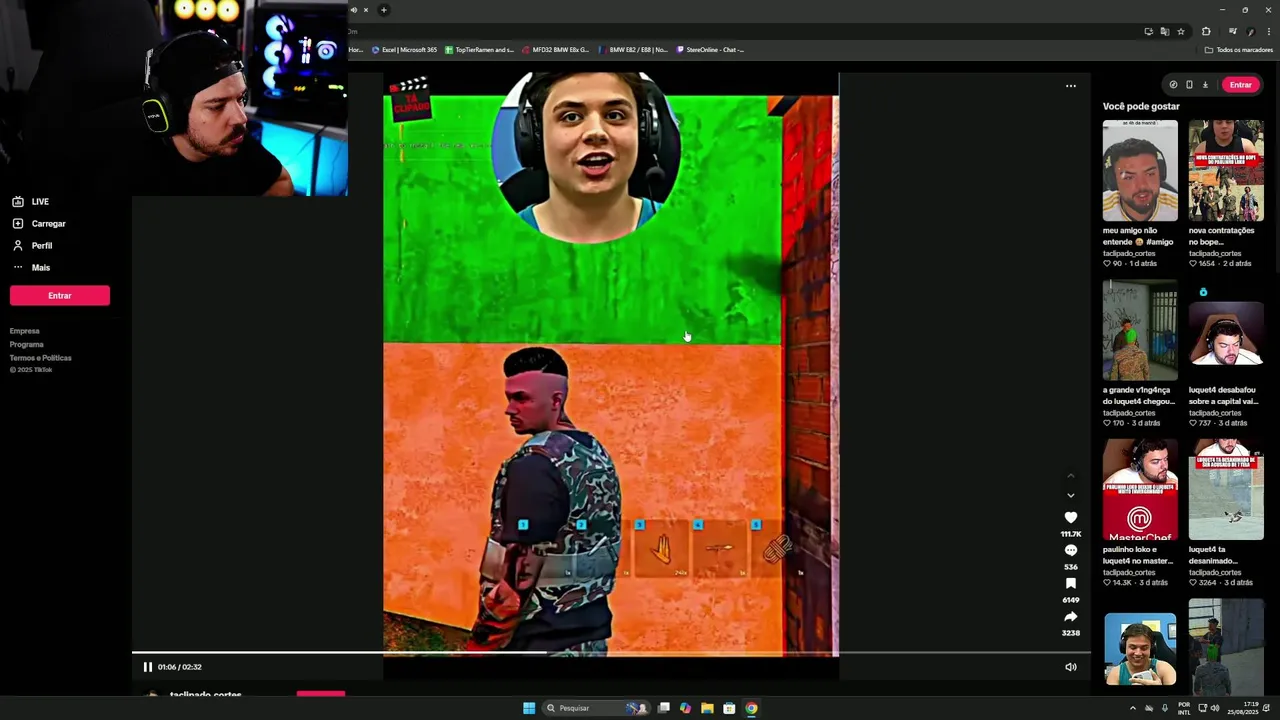This screenshot has height=720, width=1280.
Task: Open the LIVE section in sidebar
Action: click(30, 202)
